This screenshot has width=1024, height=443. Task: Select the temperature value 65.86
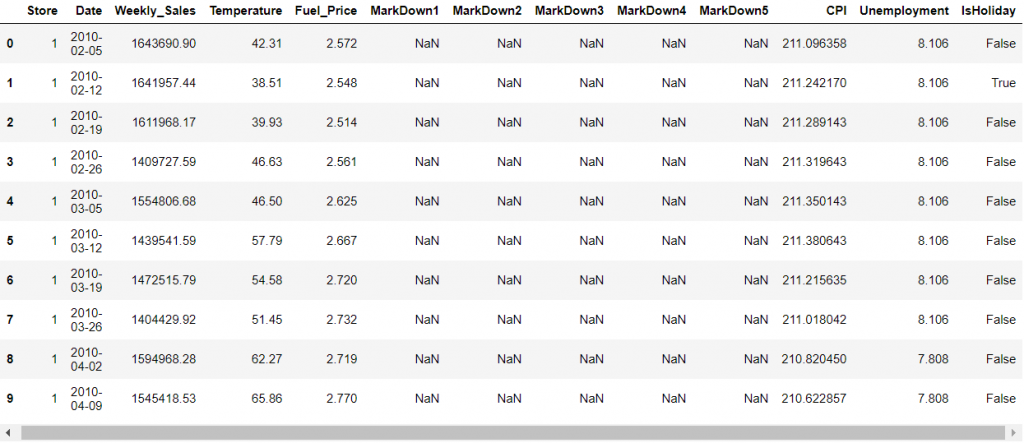261,399
